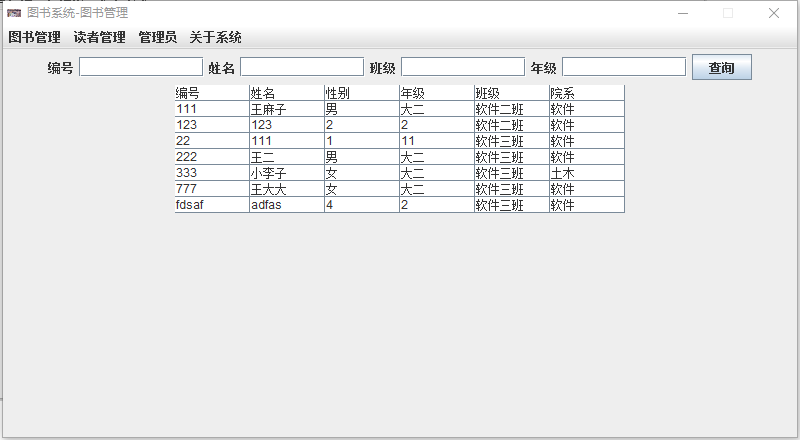
Task: Select the 年级 cell 11
Action: click(437, 141)
